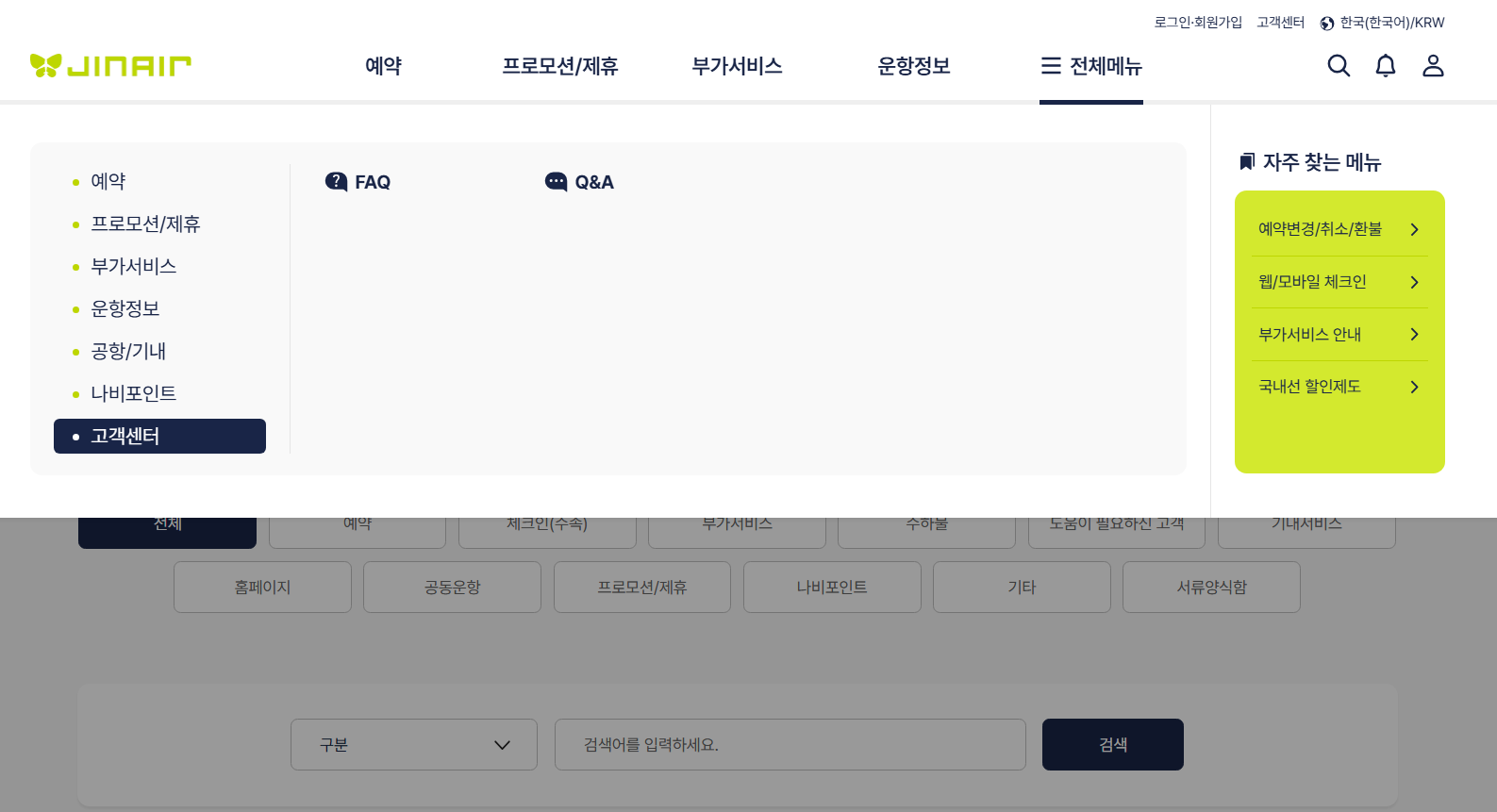Open the search magnifier icon
This screenshot has width=1497, height=812.
click(x=1339, y=65)
